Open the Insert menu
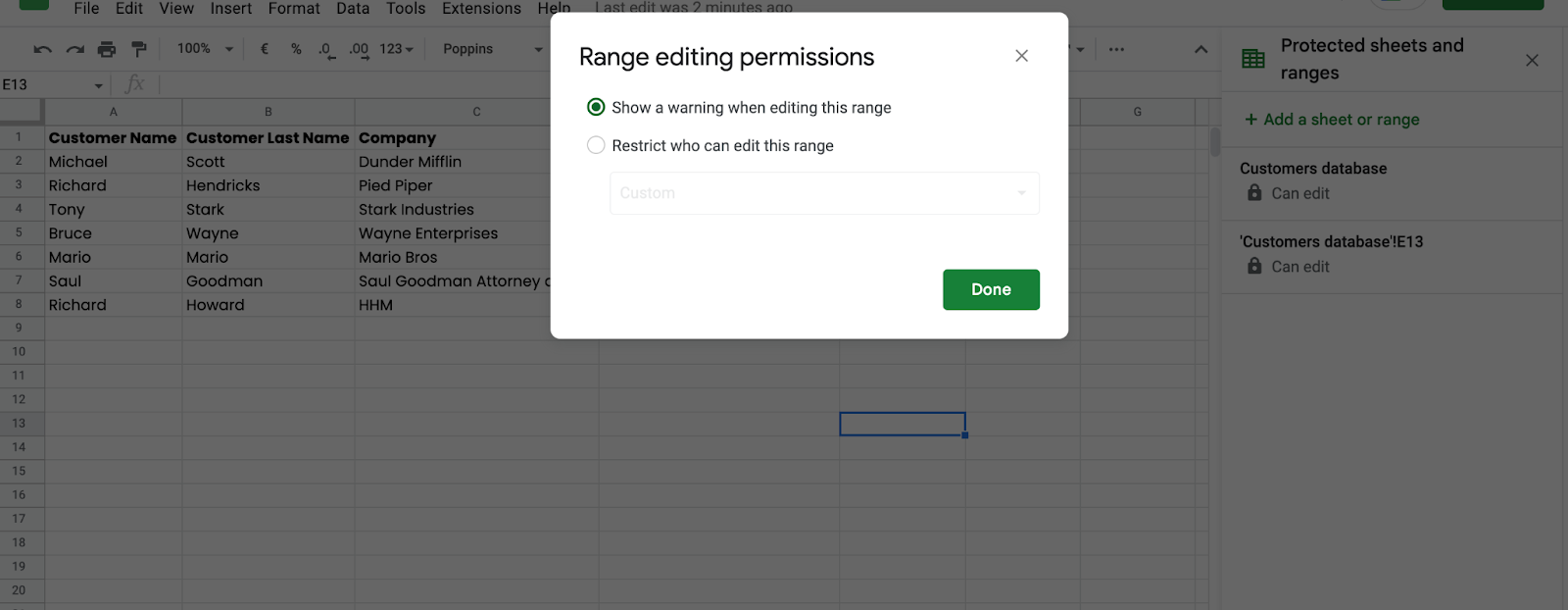 point(231,8)
